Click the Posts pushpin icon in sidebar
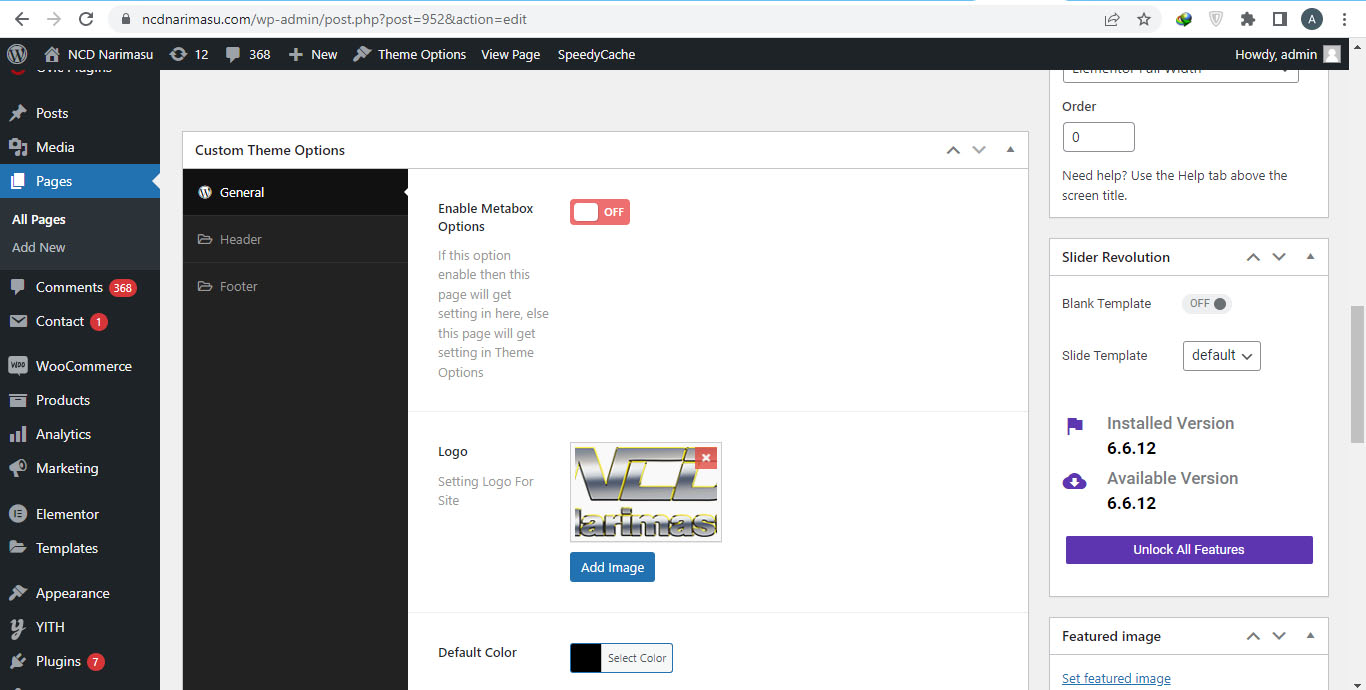Image resolution: width=1366 pixels, height=690 pixels. coord(18,113)
